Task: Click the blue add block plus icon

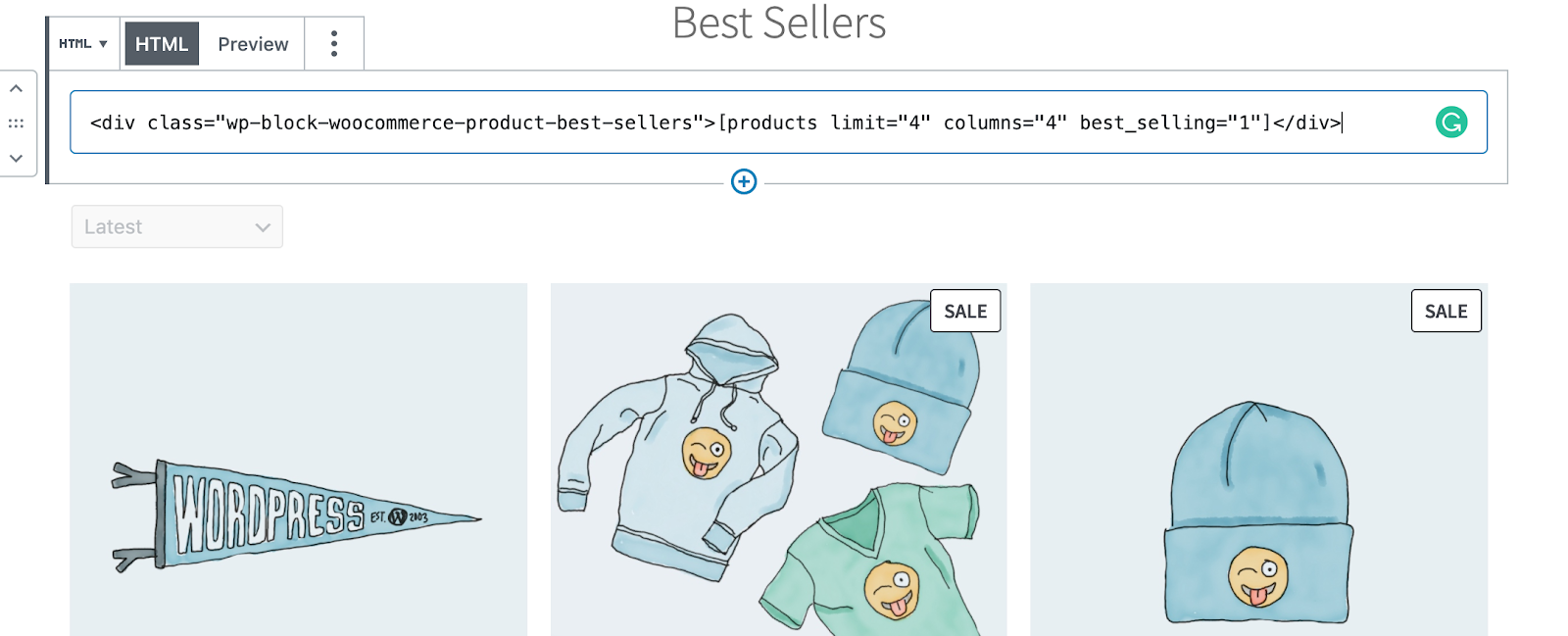Action: pos(744,182)
